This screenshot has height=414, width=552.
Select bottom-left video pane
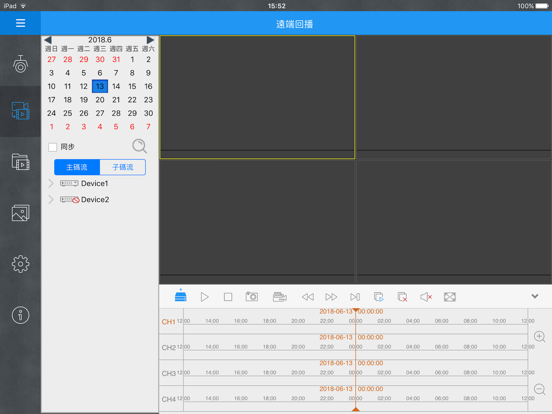click(257, 221)
